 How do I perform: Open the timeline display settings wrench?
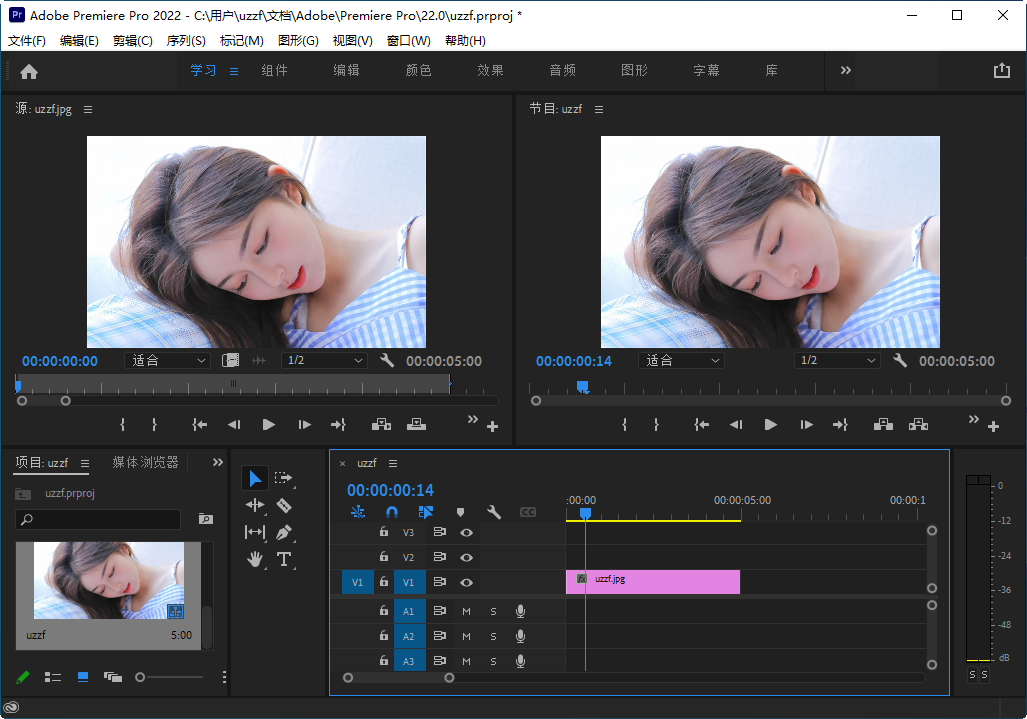click(x=494, y=512)
